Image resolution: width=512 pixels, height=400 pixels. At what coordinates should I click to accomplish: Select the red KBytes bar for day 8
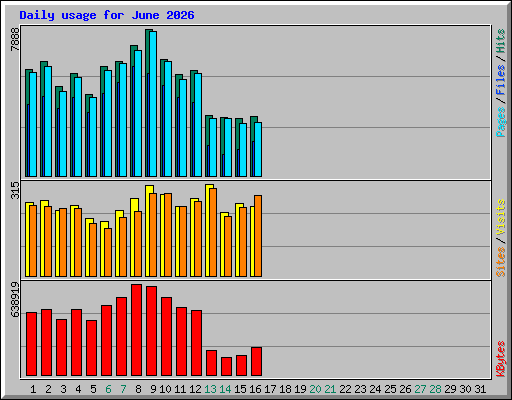click(x=137, y=330)
